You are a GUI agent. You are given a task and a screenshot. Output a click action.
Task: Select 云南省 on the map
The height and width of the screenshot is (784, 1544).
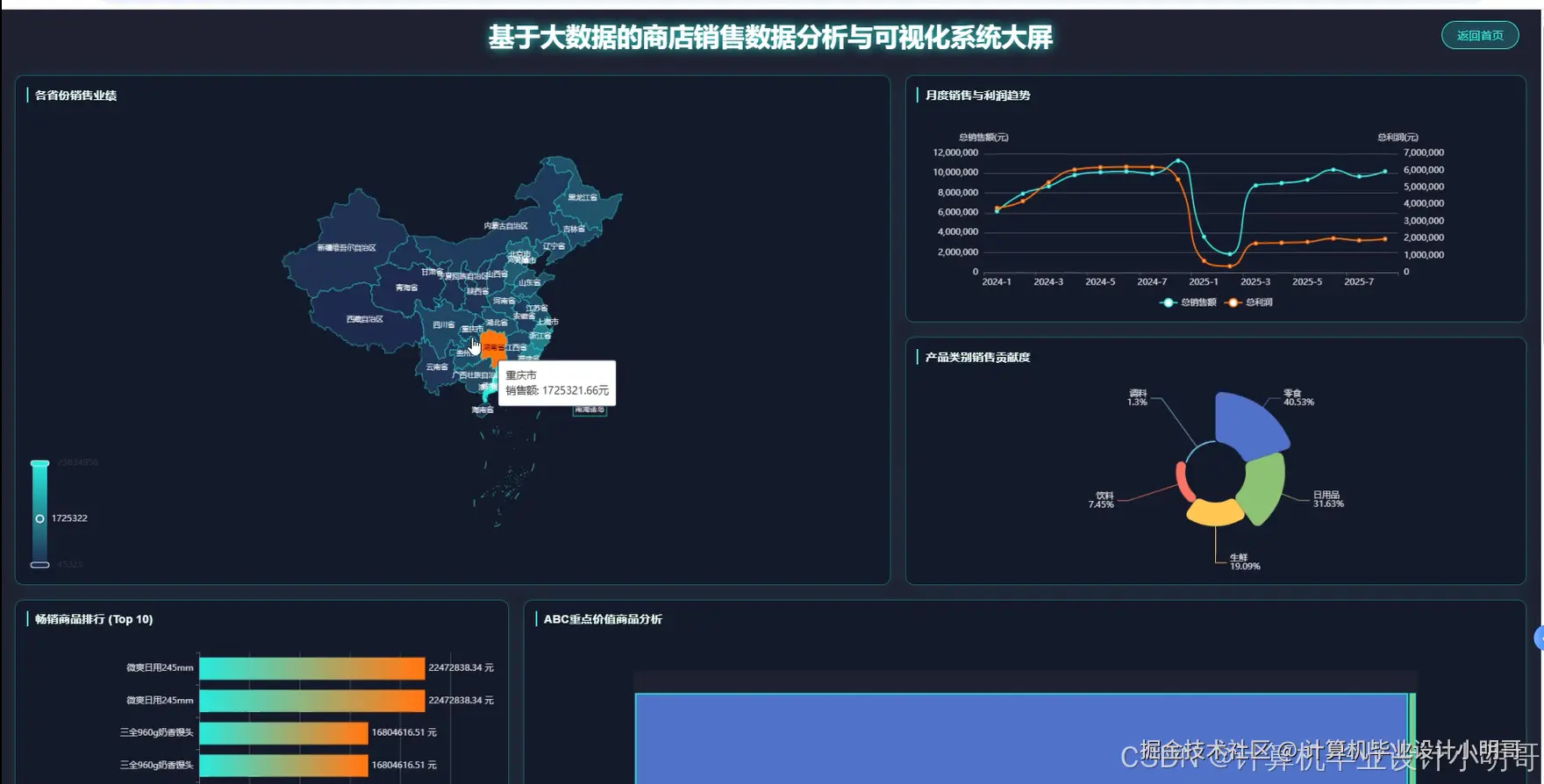(437, 367)
